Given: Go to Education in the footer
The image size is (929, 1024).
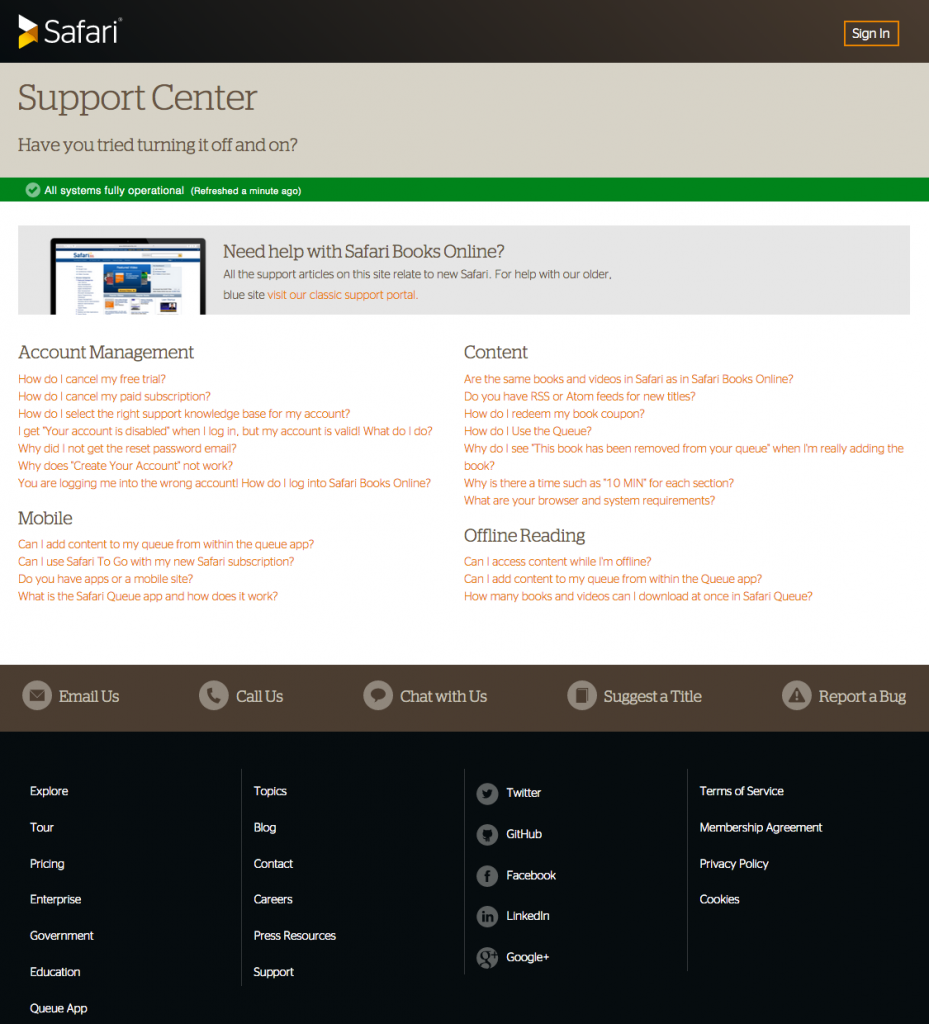Looking at the screenshot, I should [55, 972].
